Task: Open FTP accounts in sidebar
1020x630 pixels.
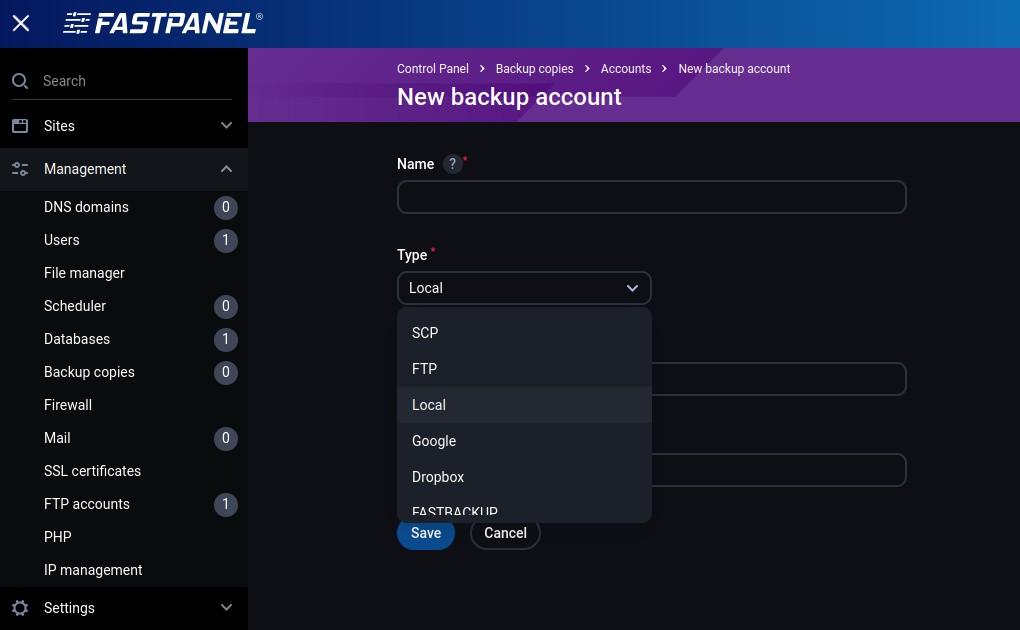Action: tap(87, 504)
